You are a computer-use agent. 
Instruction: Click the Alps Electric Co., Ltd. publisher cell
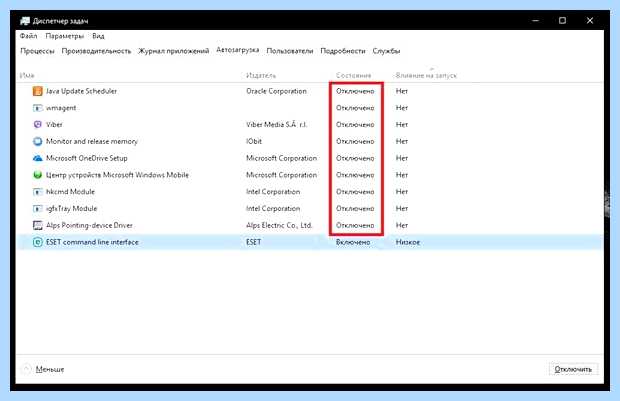pos(279,225)
